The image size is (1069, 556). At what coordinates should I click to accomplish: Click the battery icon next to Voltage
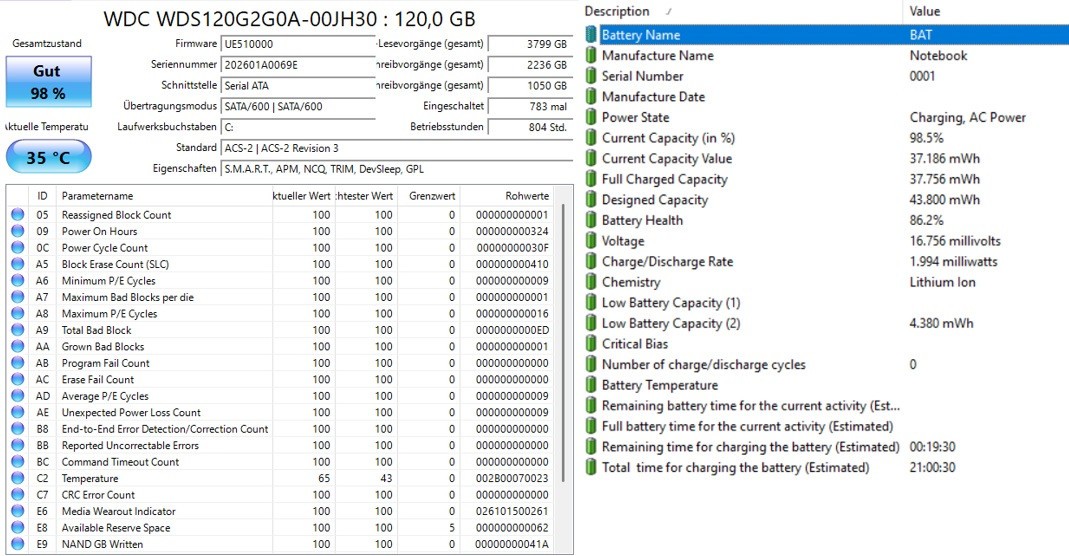tap(591, 241)
